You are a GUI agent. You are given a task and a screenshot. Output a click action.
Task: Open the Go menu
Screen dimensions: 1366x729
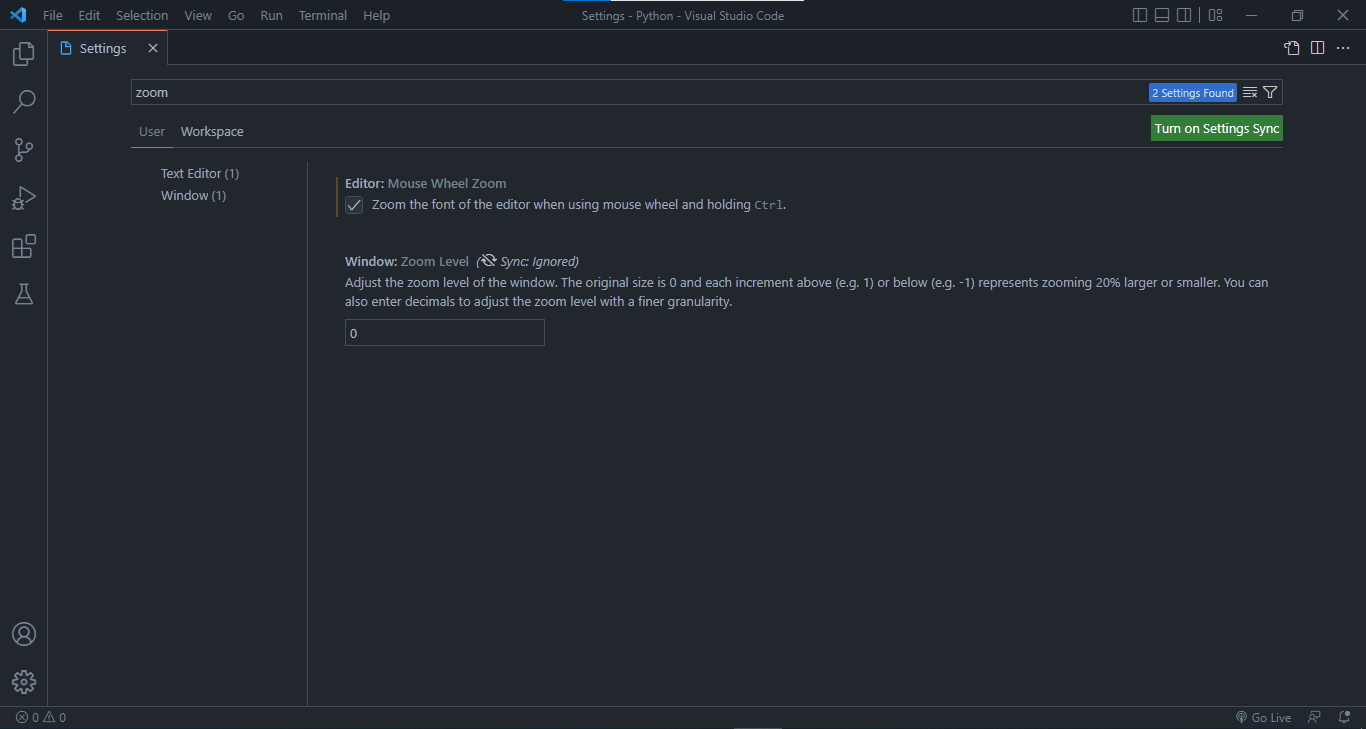coord(236,15)
